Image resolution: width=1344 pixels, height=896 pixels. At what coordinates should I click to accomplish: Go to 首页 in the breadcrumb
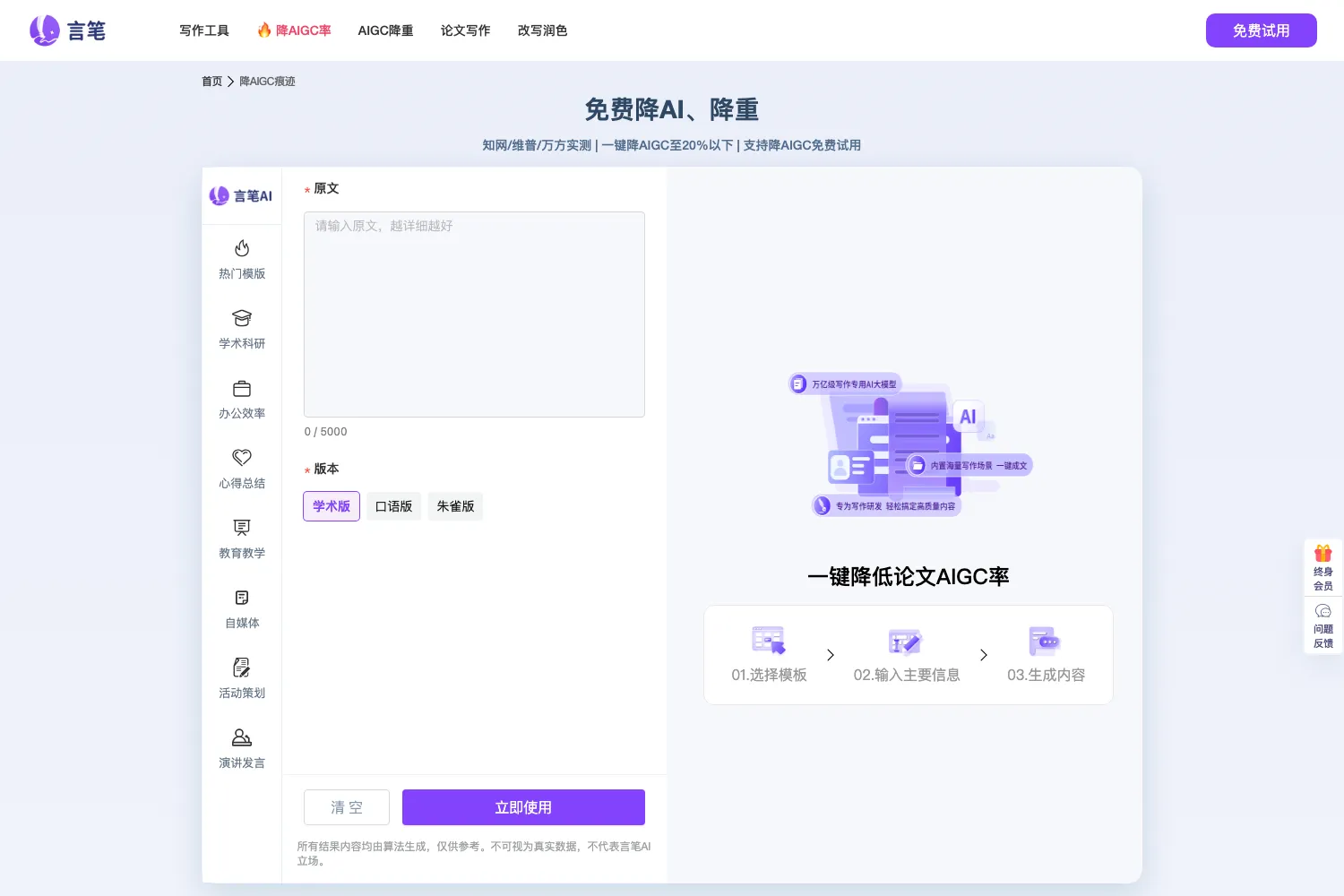click(211, 82)
